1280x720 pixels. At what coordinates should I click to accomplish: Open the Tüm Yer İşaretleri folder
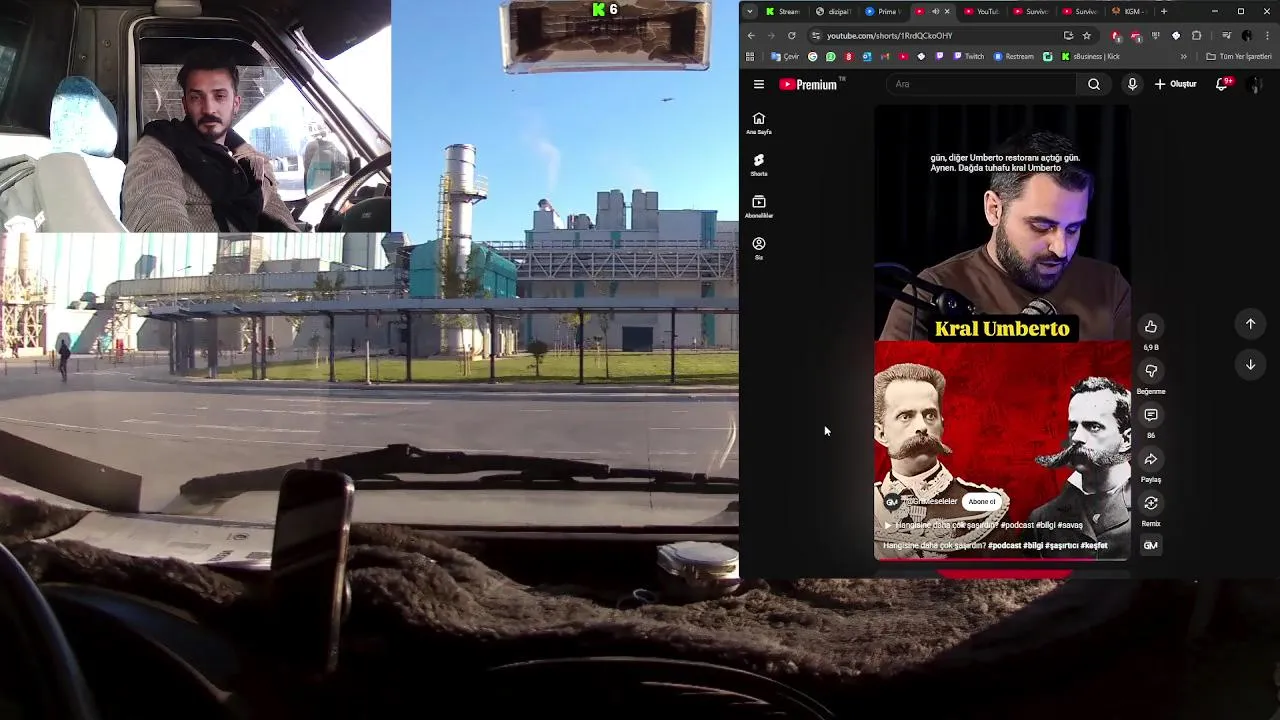[1239, 57]
